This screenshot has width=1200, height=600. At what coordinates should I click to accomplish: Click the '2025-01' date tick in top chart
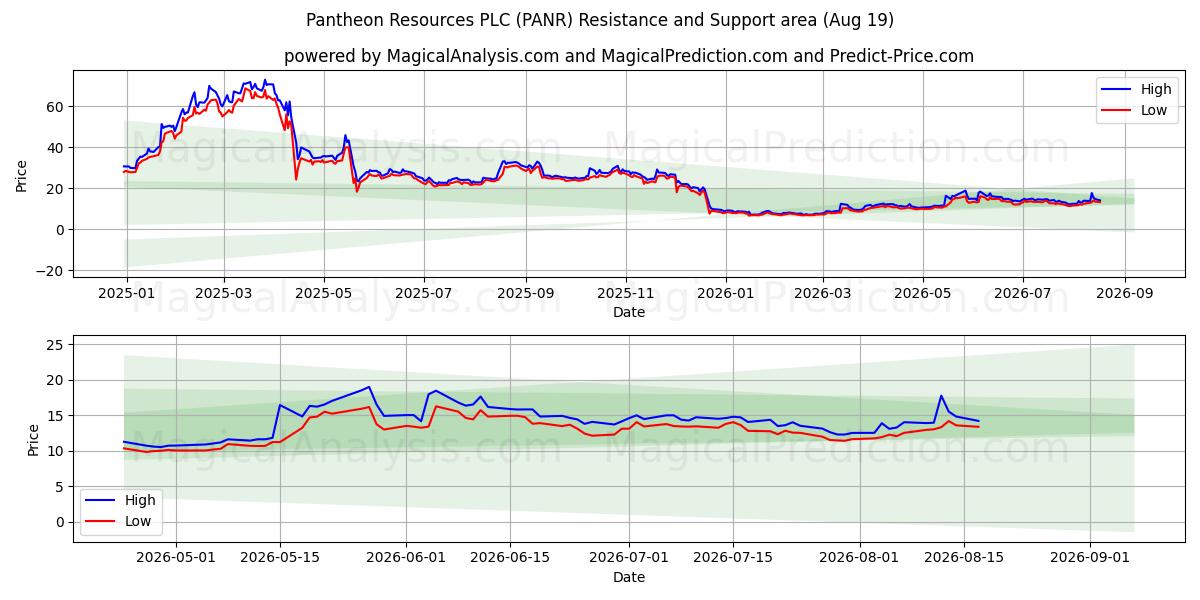point(126,295)
